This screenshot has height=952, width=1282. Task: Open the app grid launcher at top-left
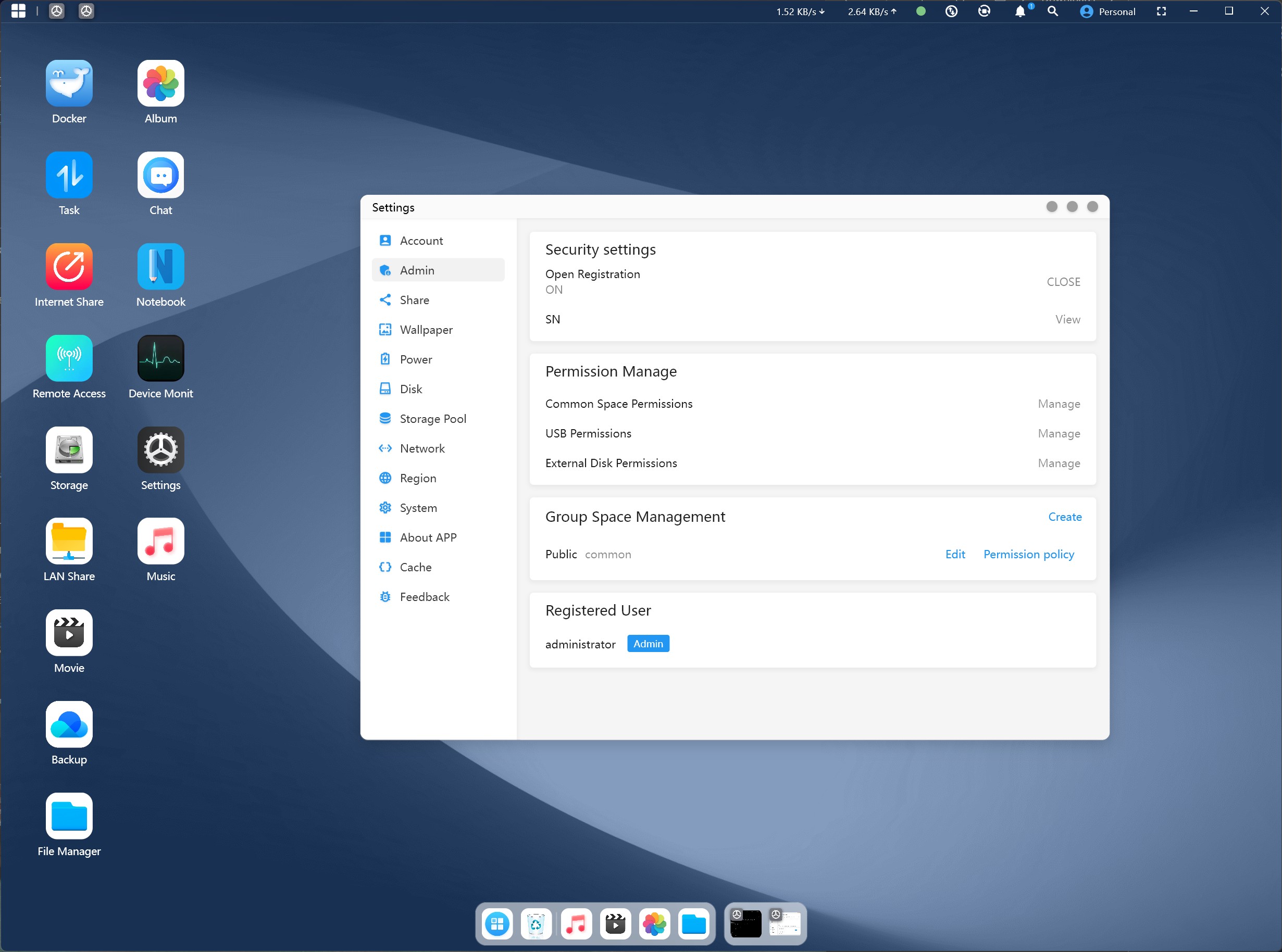[18, 11]
